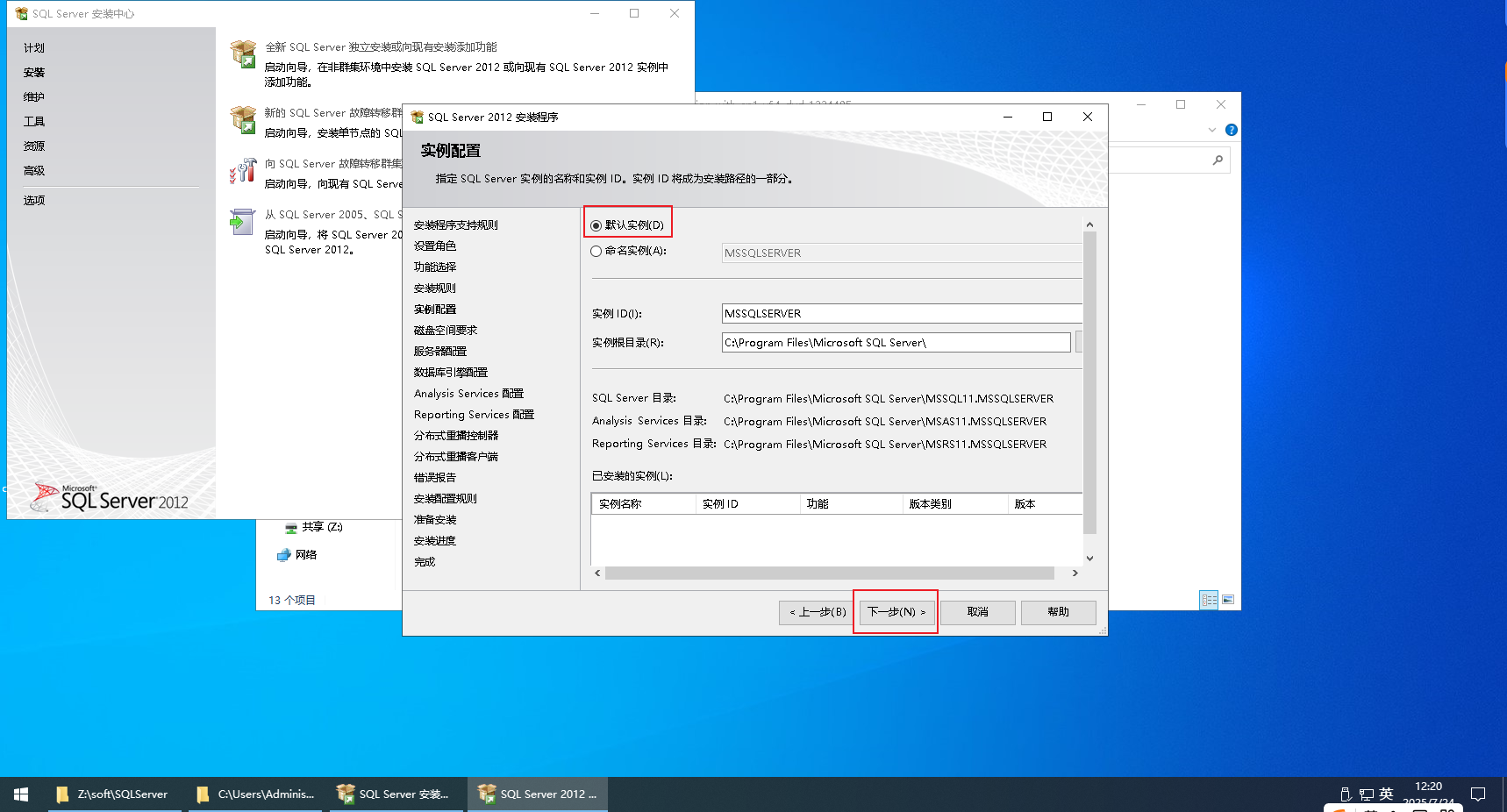This screenshot has width=1507, height=812.
Task: Select 准备安装 step in wizard sidebar
Action: tap(435, 520)
